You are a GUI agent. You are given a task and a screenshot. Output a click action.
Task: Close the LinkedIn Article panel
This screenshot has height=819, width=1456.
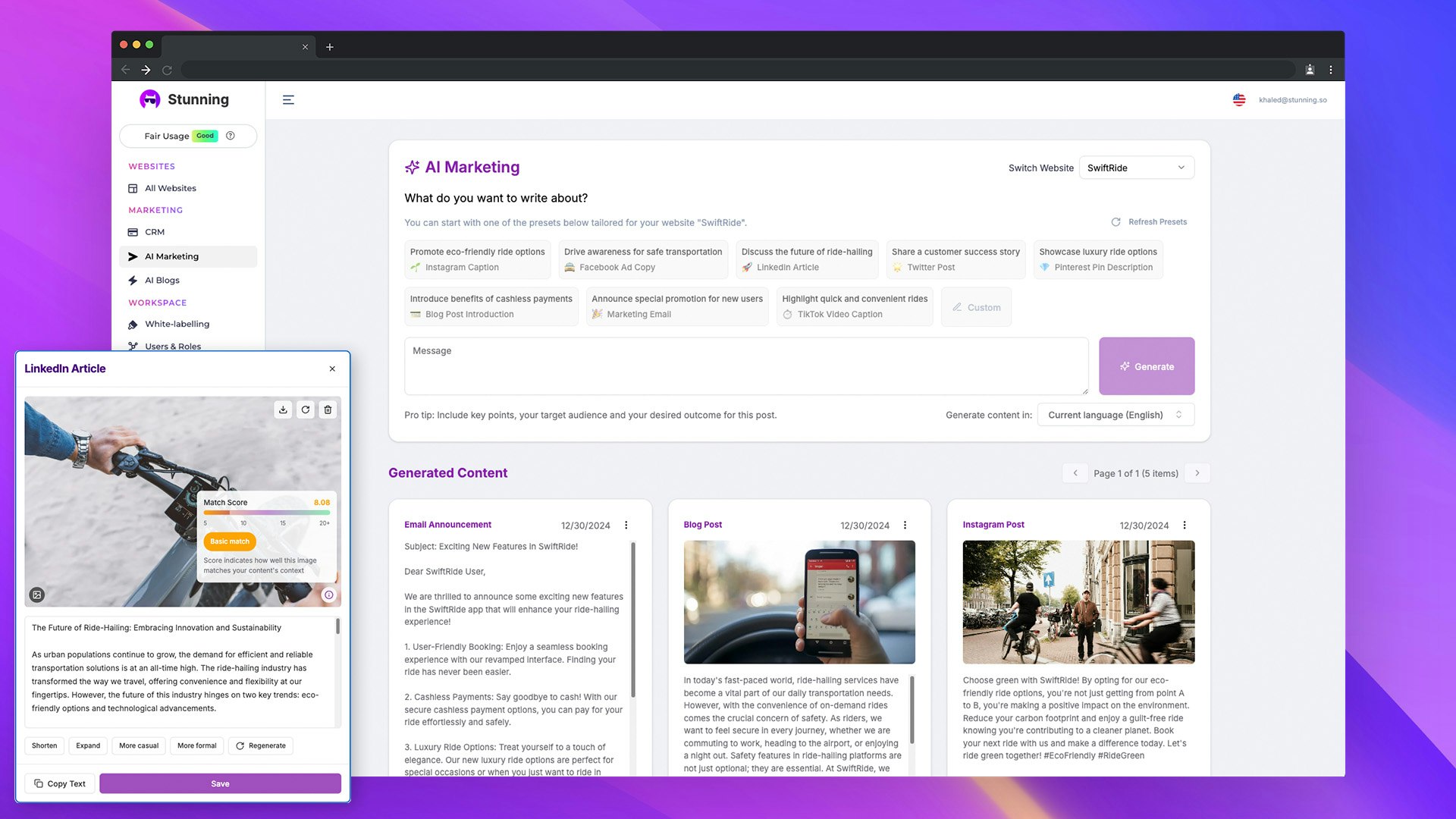(x=332, y=369)
